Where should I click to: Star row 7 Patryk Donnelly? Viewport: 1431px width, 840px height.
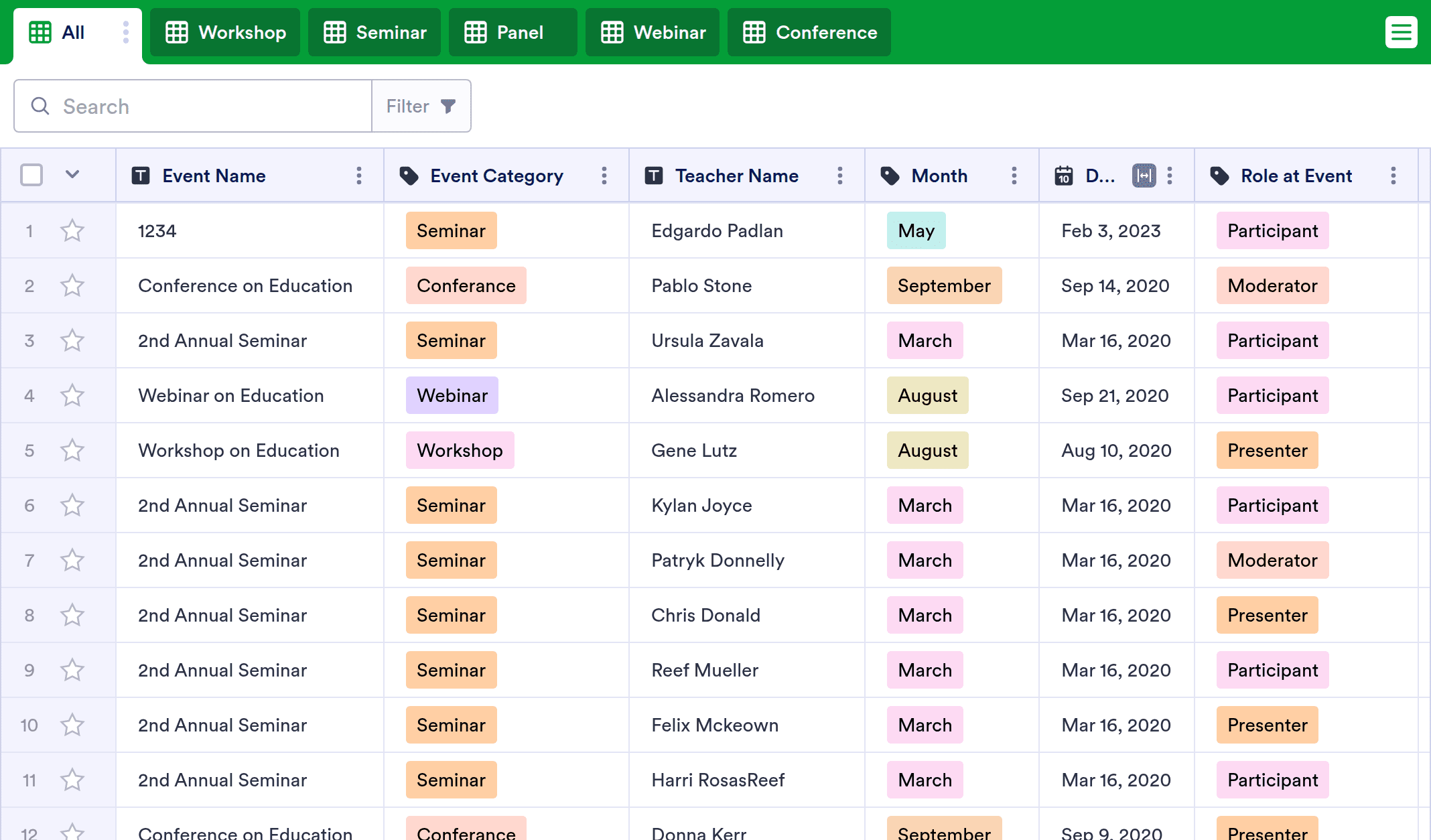(72, 560)
